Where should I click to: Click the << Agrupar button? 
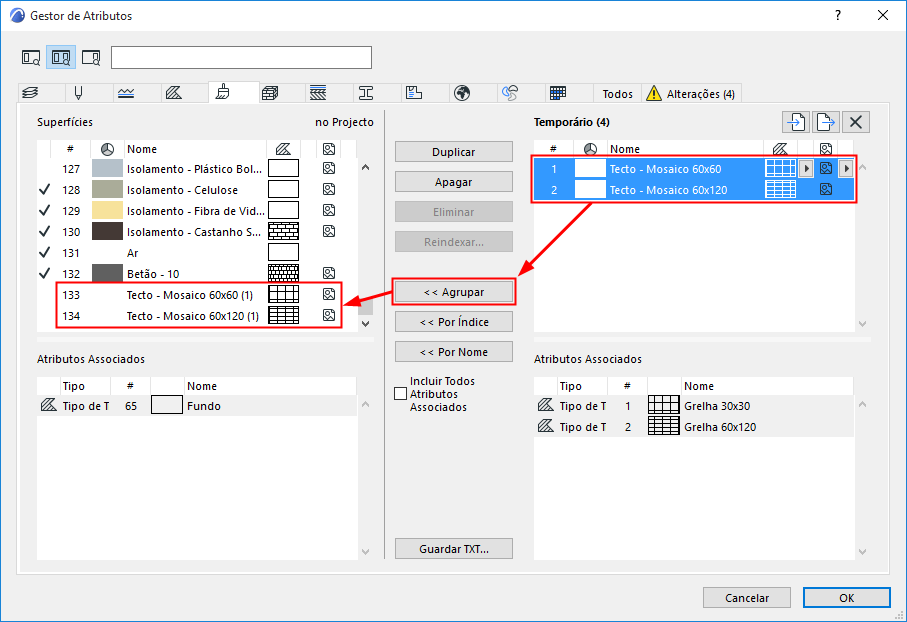point(454,292)
